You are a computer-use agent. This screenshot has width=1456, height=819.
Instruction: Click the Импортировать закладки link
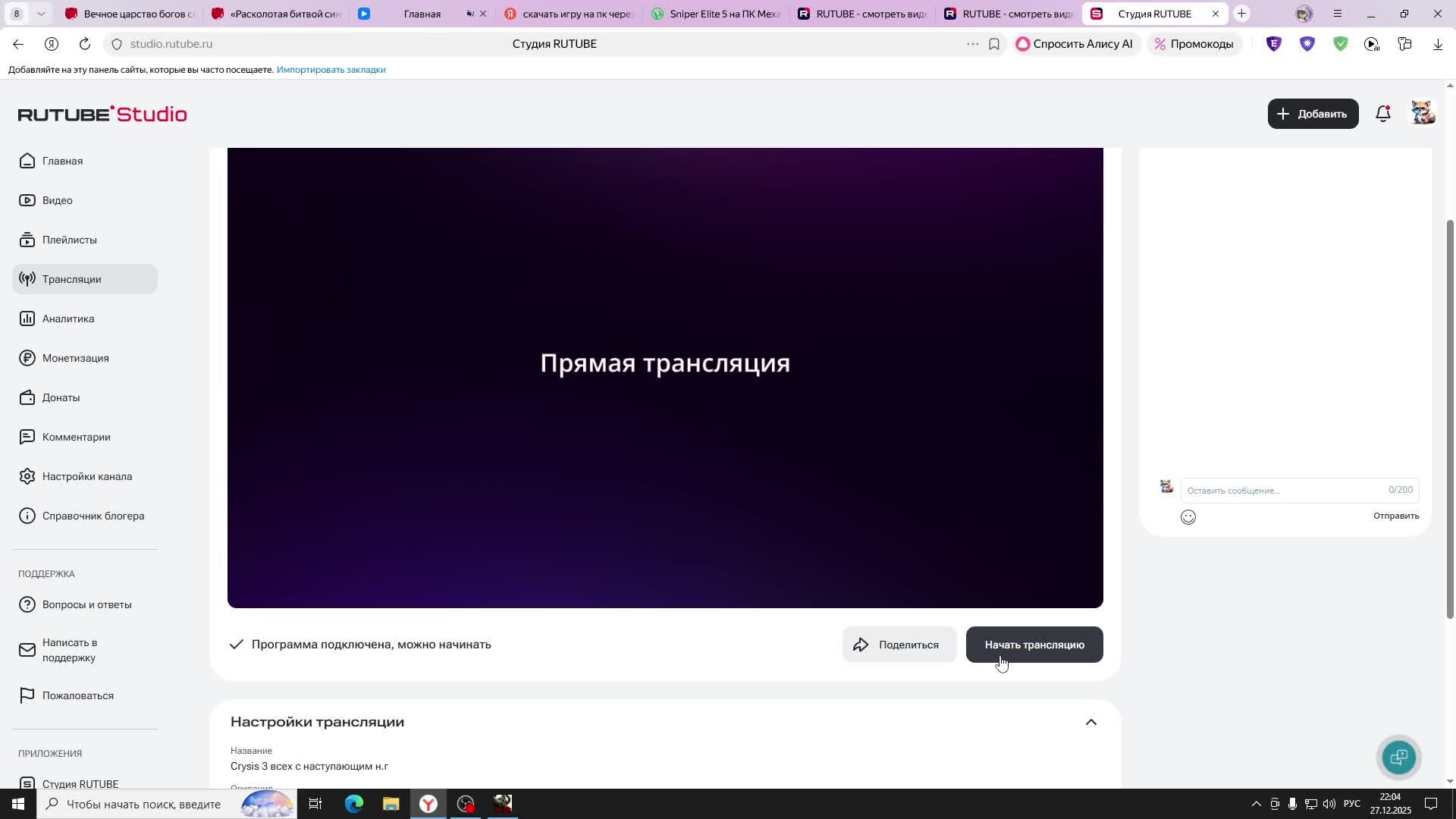tap(331, 70)
